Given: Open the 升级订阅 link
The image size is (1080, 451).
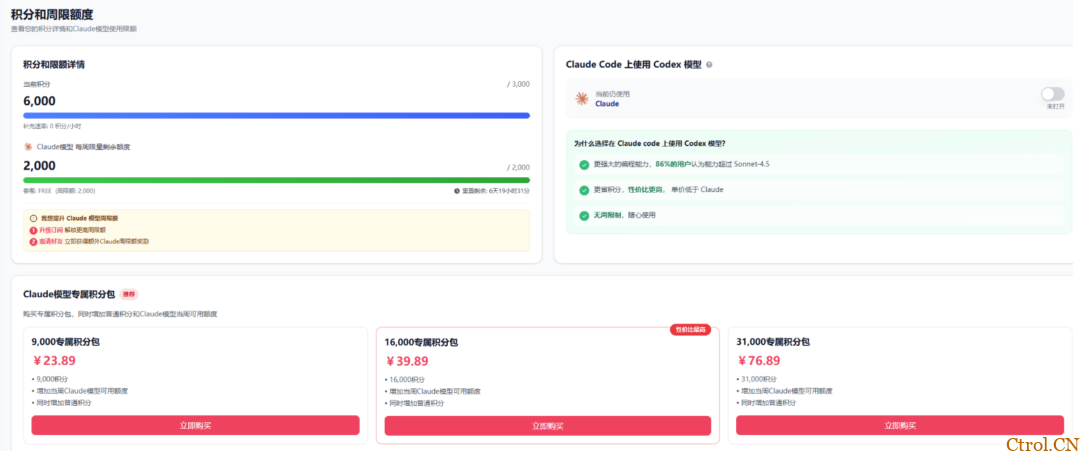Looking at the screenshot, I should 52,230.
